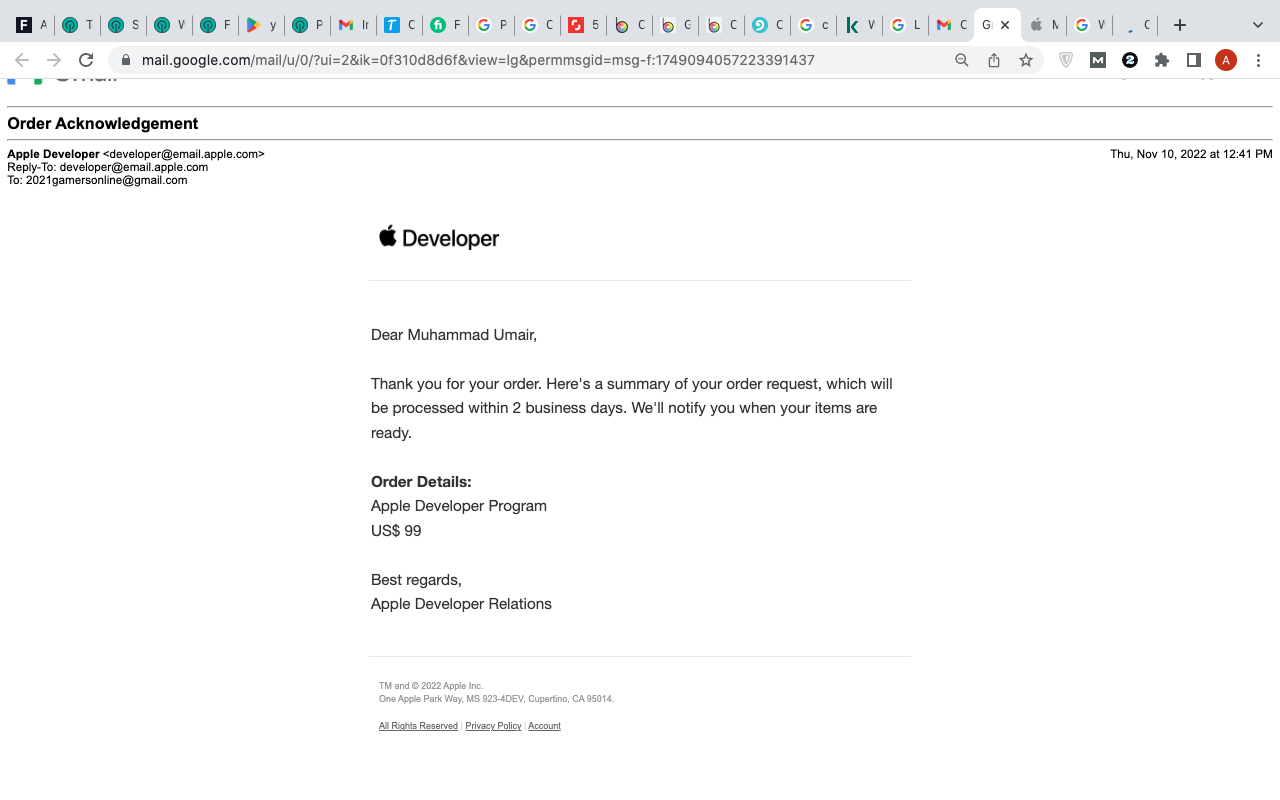The image size is (1280, 800).
Task: Click the Account link in footer
Action: click(x=544, y=726)
